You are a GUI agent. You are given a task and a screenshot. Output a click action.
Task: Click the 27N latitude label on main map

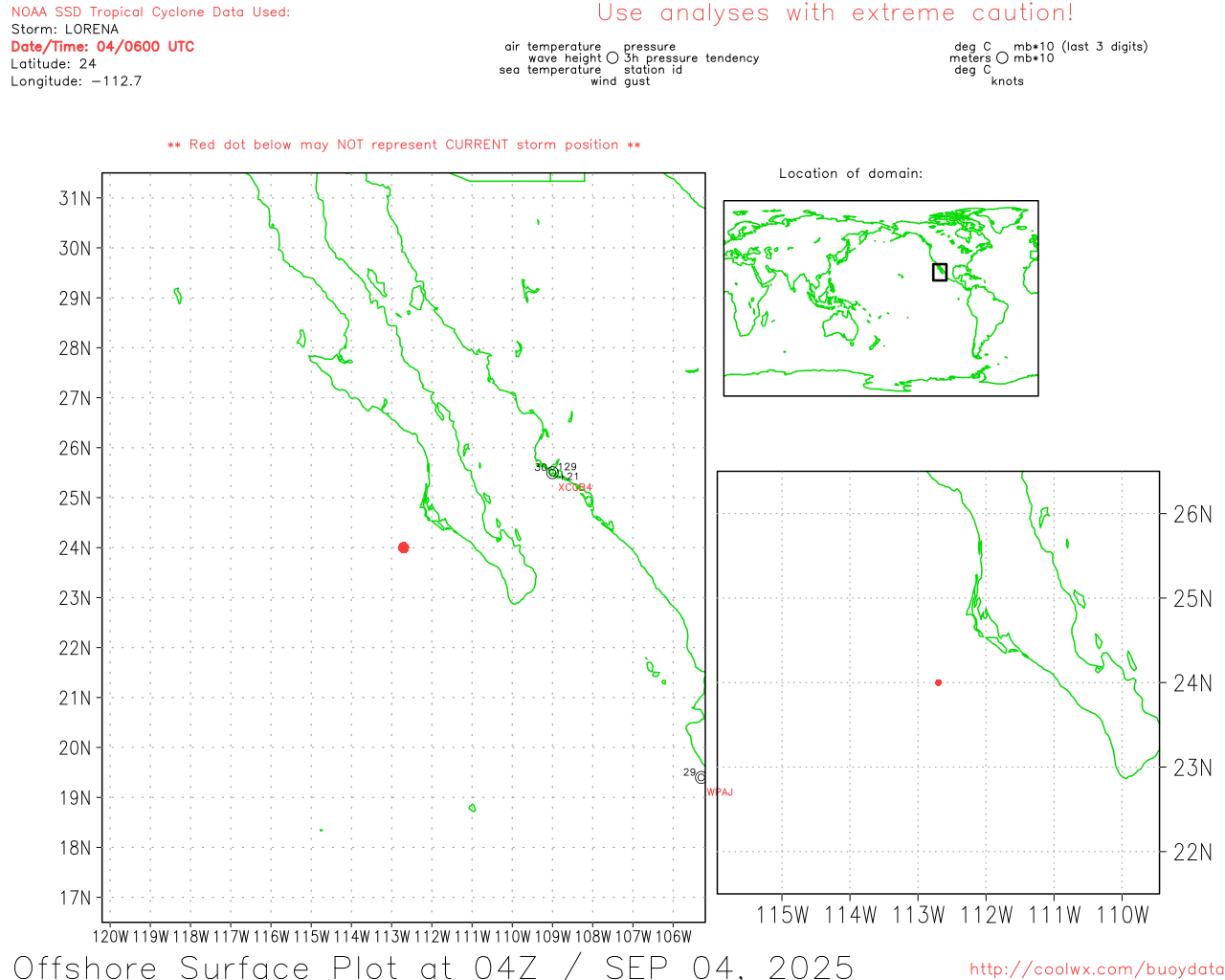(x=76, y=398)
